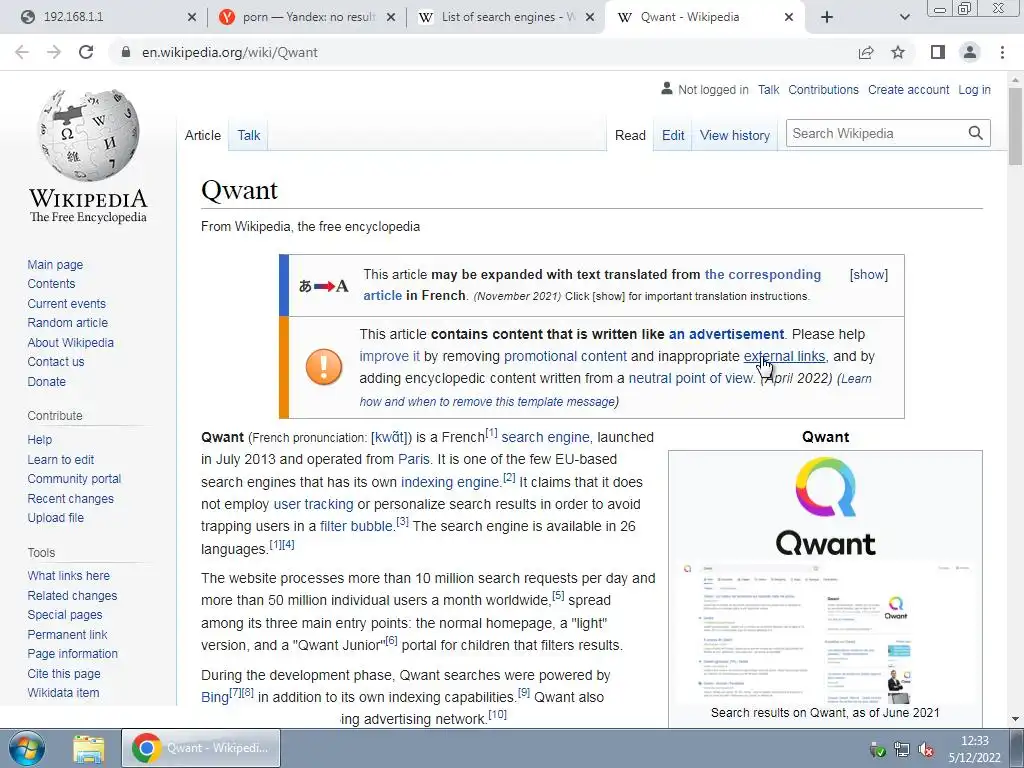Bookmark this page with the star icon

898,52
